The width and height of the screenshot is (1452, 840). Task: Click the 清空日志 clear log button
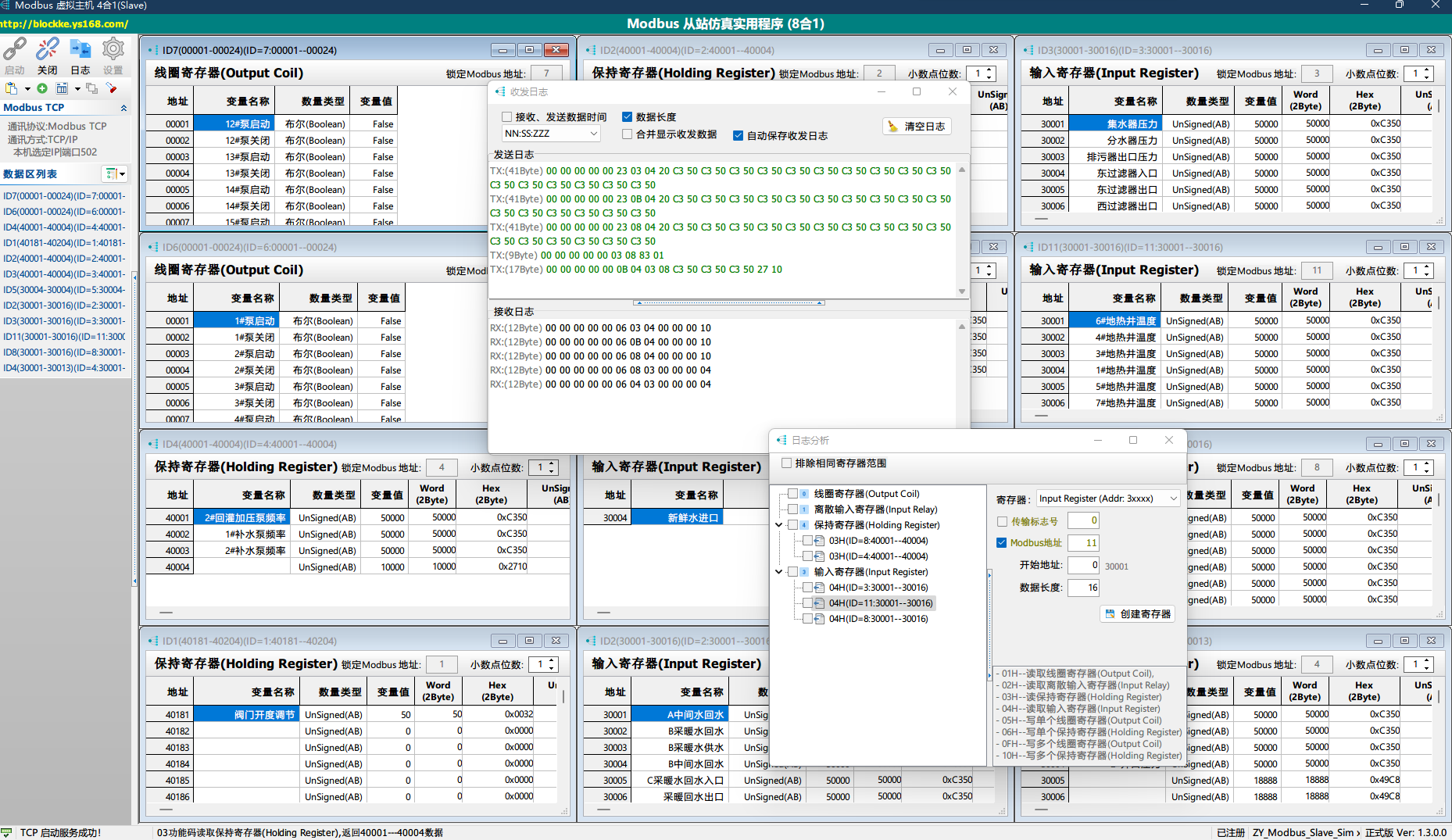pyautogui.click(x=917, y=127)
